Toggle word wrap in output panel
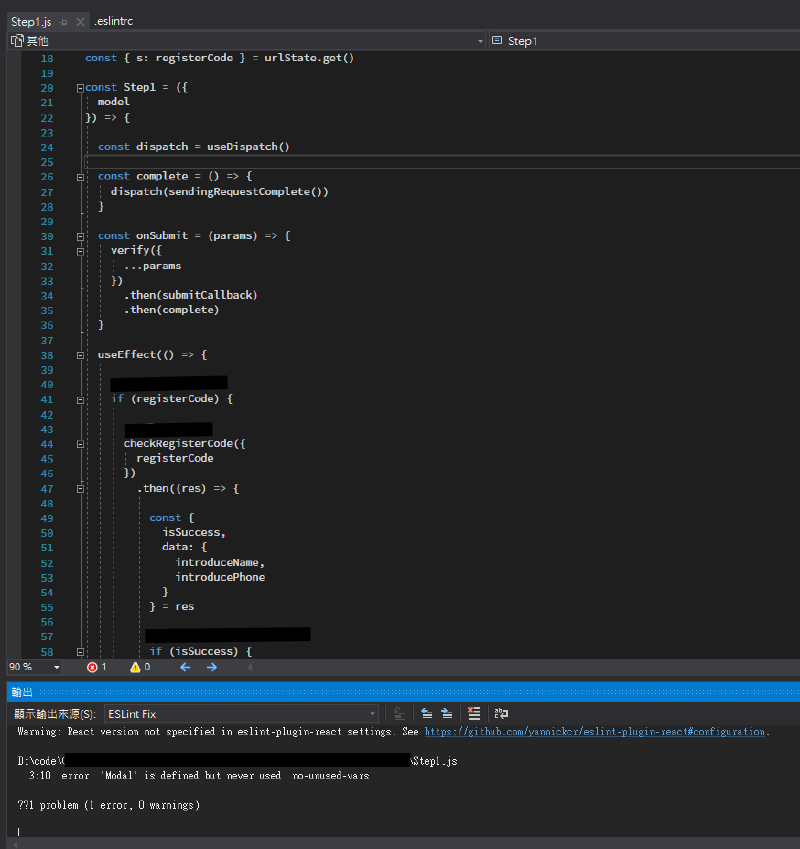This screenshot has width=800, height=849. pyautogui.click(x=501, y=714)
